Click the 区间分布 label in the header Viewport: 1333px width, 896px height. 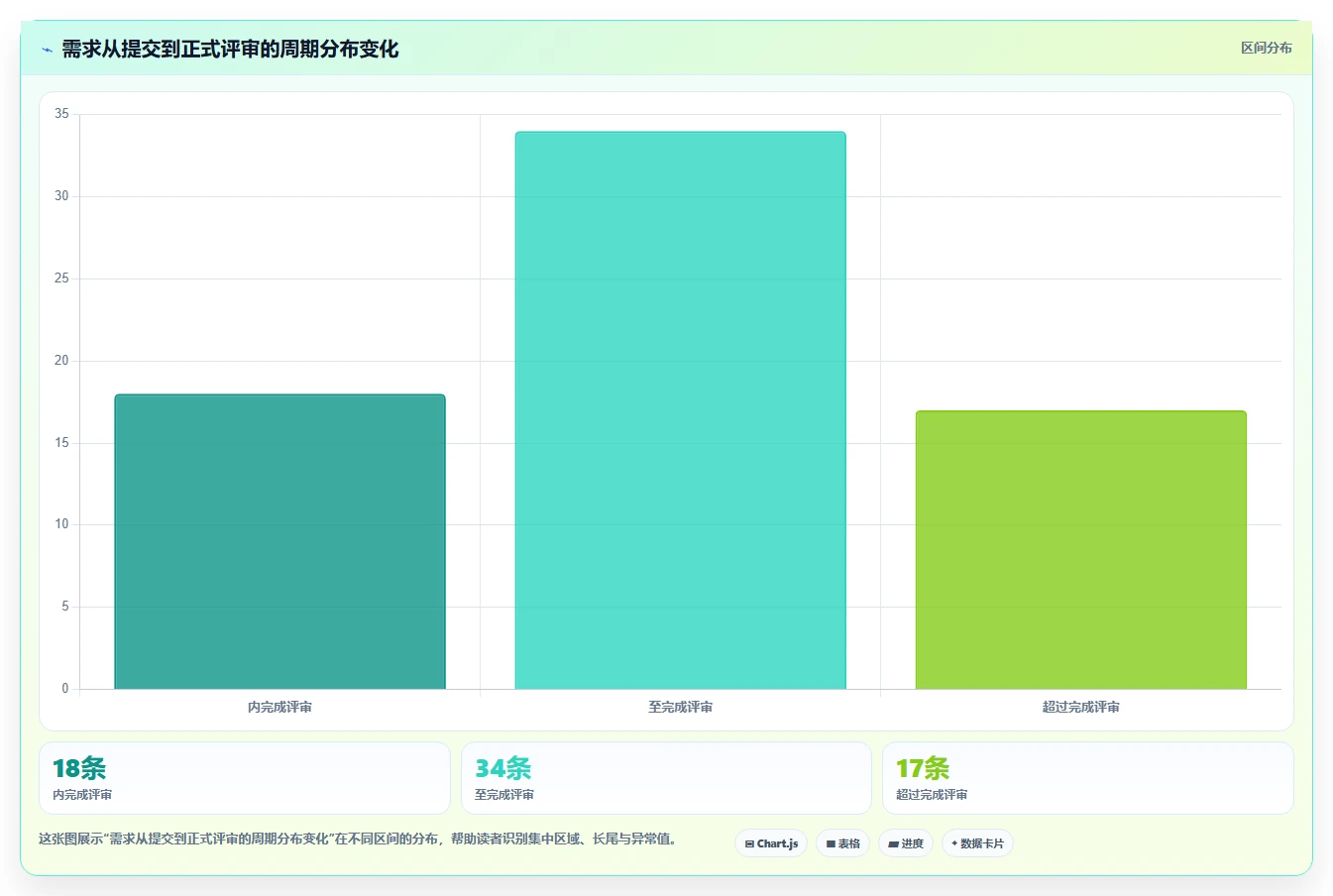(x=1266, y=48)
